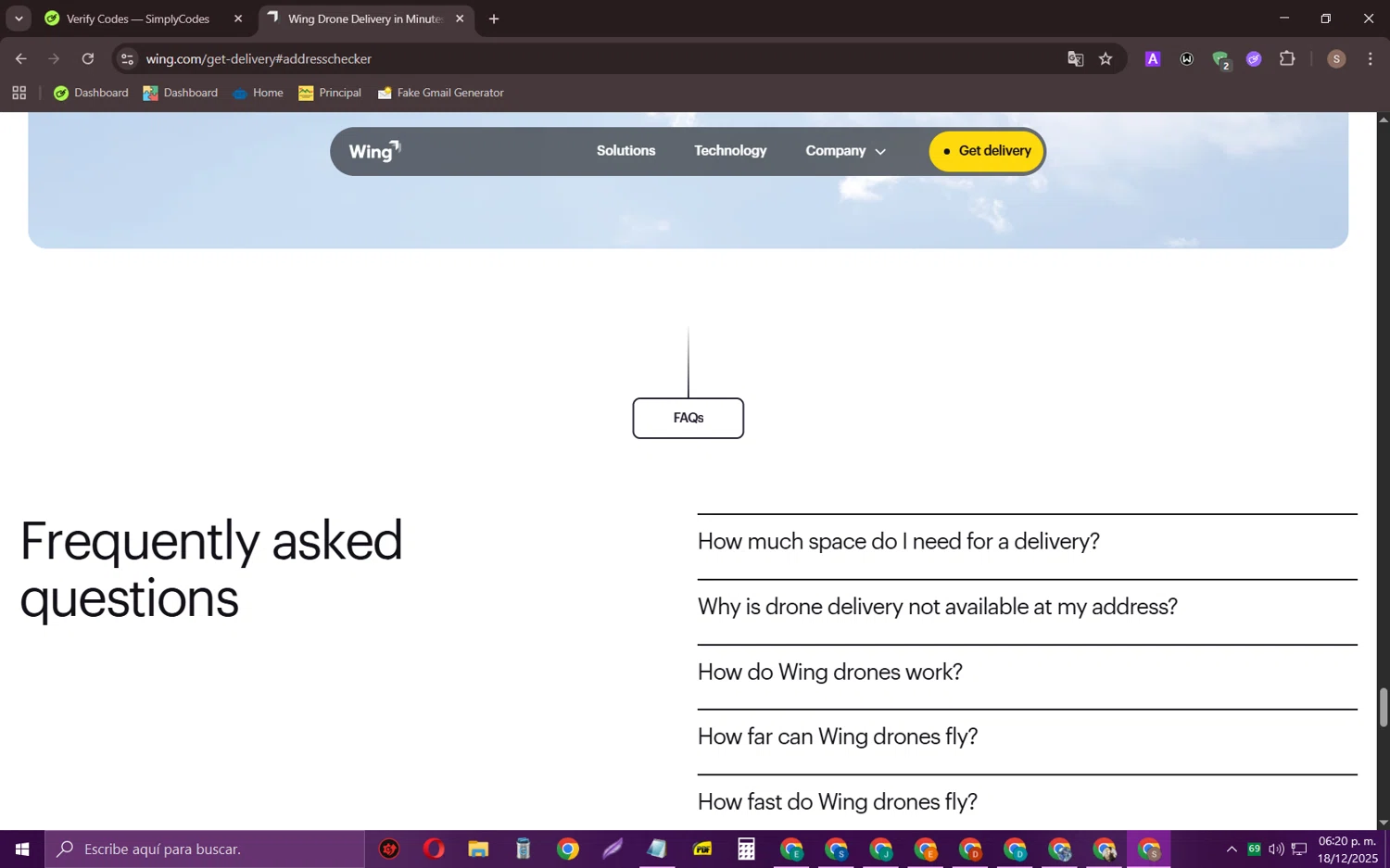Click the 'Frequently asked questions' heading
Image resolution: width=1390 pixels, height=868 pixels.
pos(211,570)
